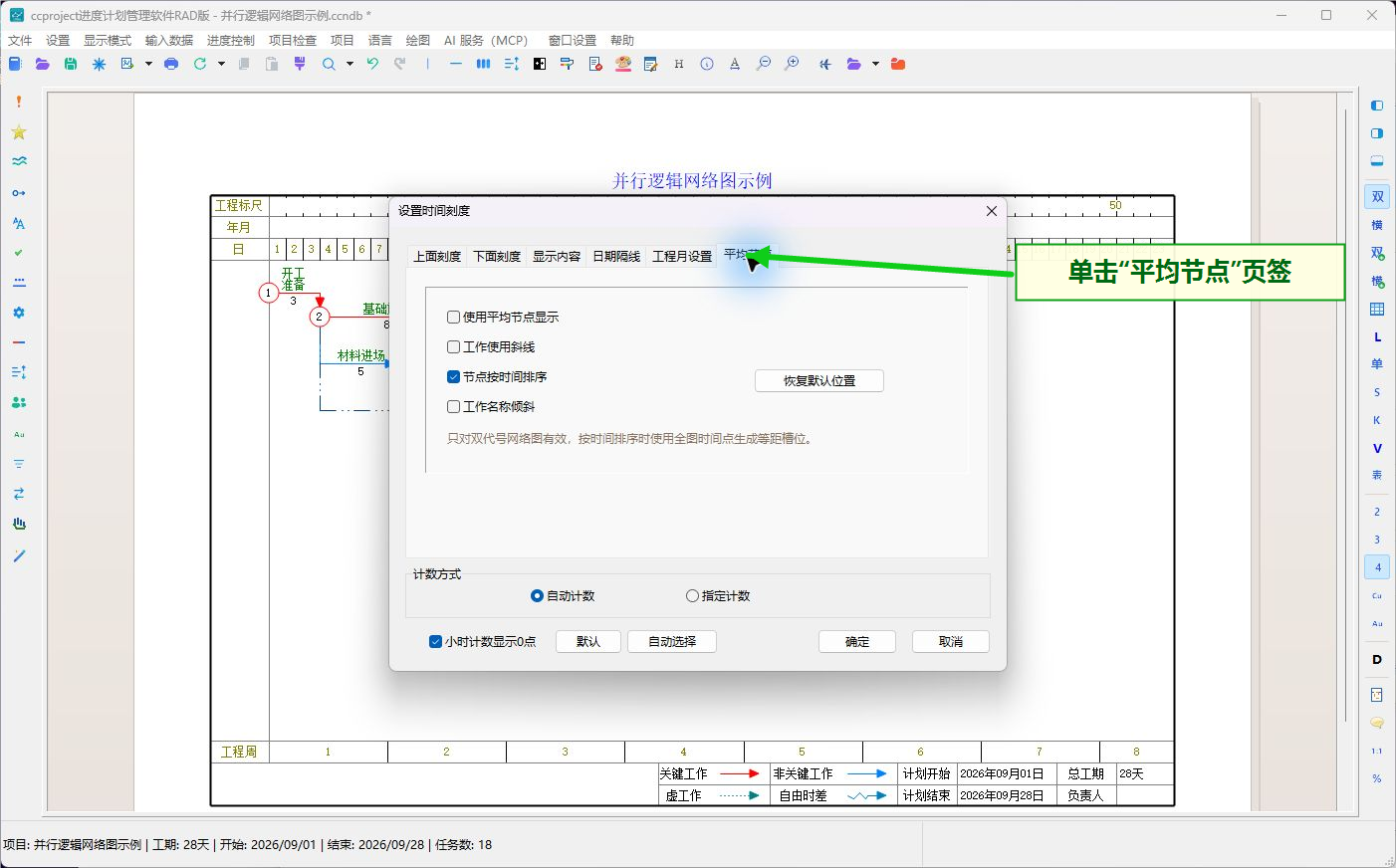Click the yellow star icon in left sidebar

(x=18, y=132)
